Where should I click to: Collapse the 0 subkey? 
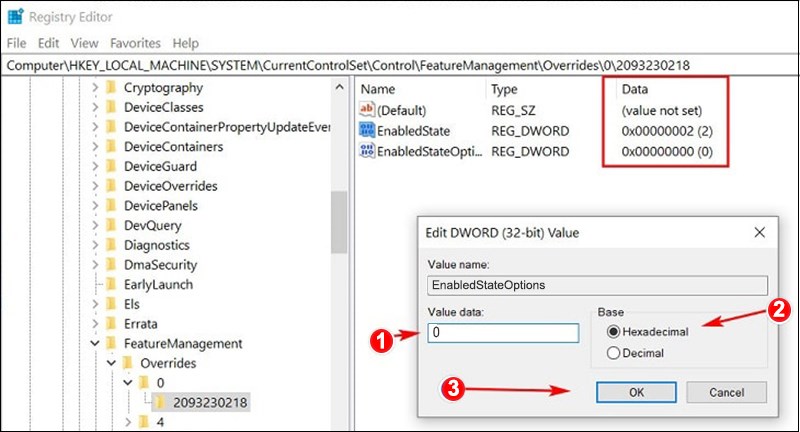click(128, 383)
